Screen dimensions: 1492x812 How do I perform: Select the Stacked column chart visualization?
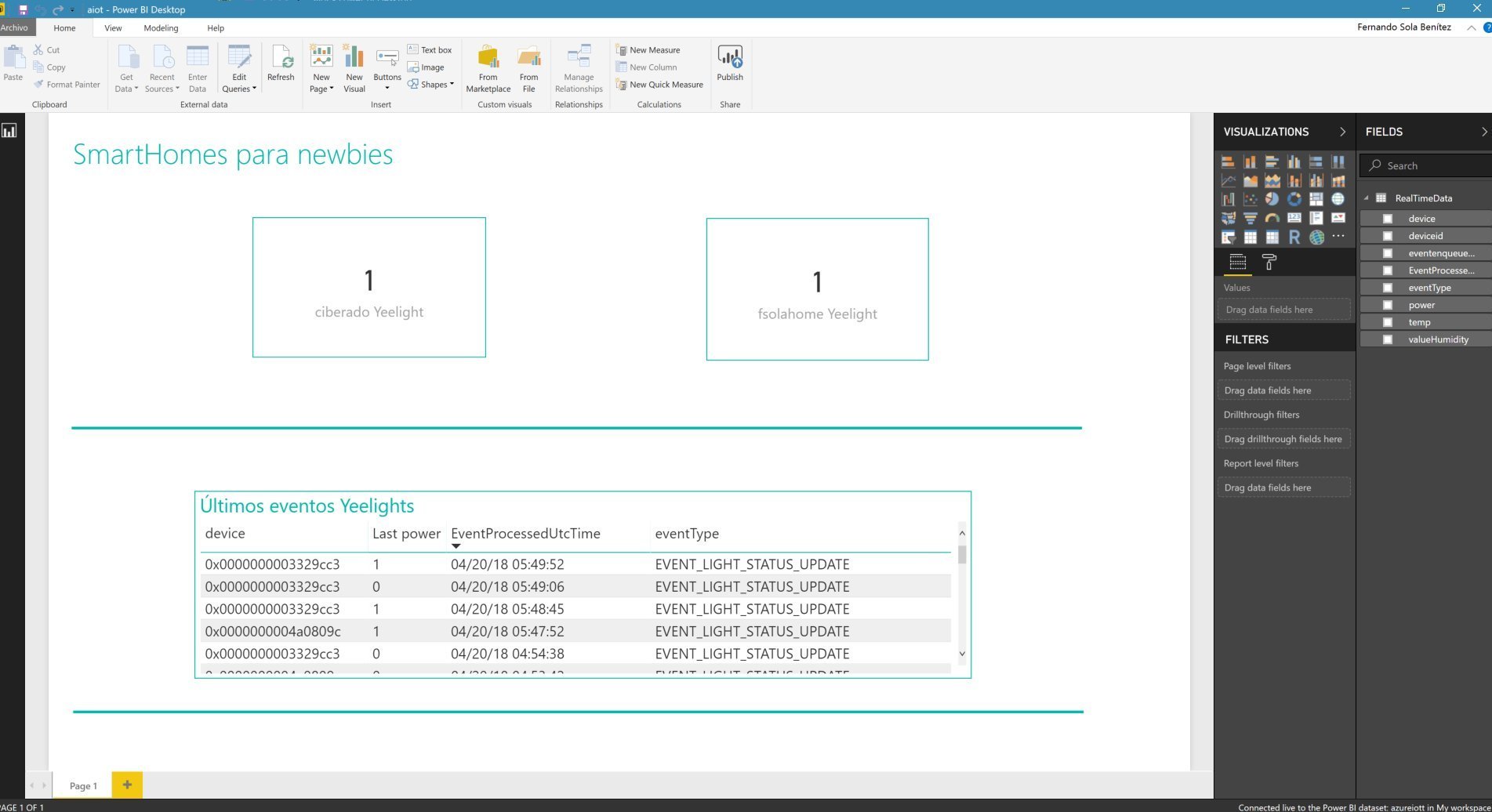click(1250, 162)
